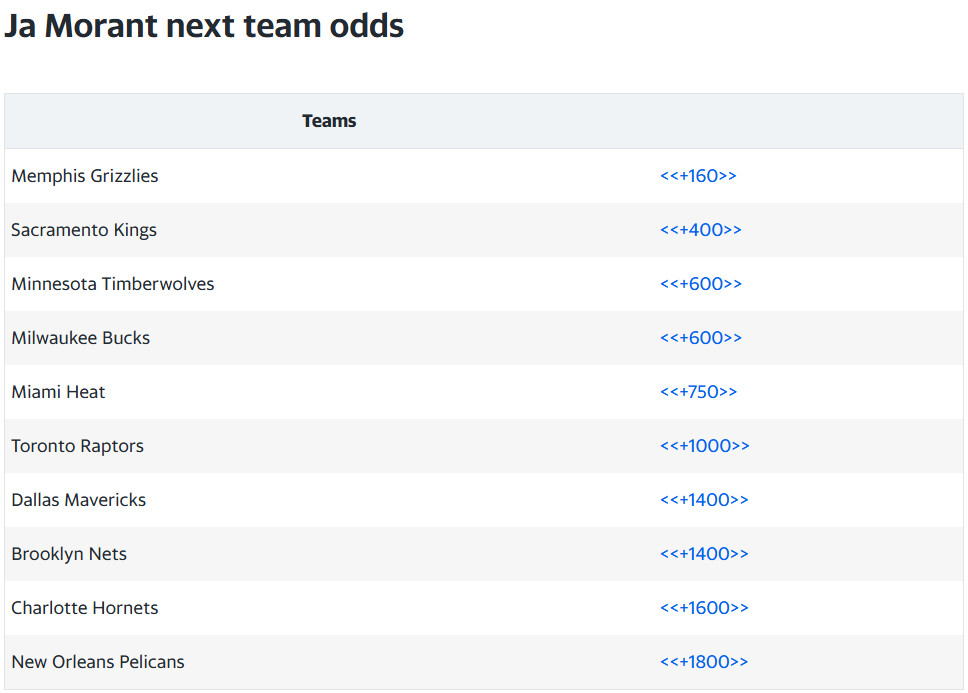
Task: Click the Ja Morant next team odds heading
Action: tap(204, 25)
